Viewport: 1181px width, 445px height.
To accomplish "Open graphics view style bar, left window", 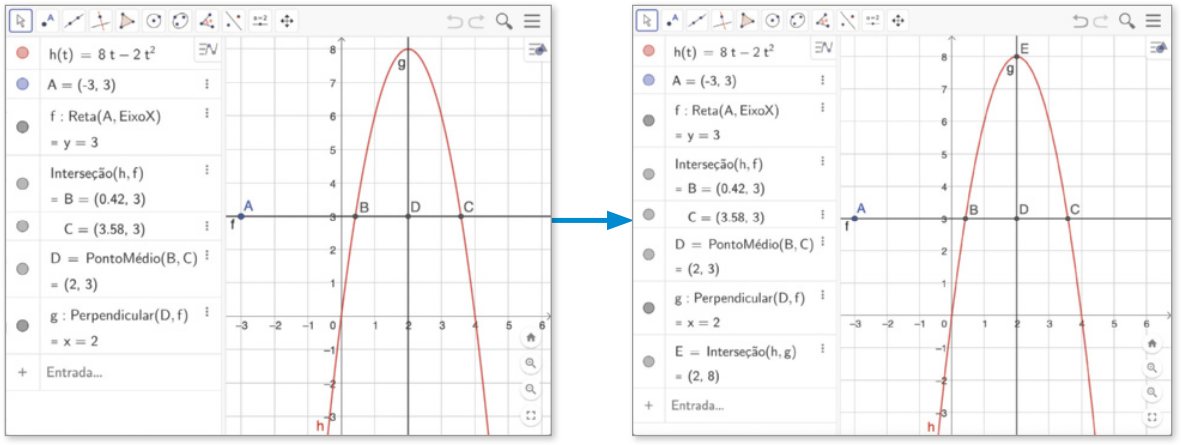I will (537, 50).
